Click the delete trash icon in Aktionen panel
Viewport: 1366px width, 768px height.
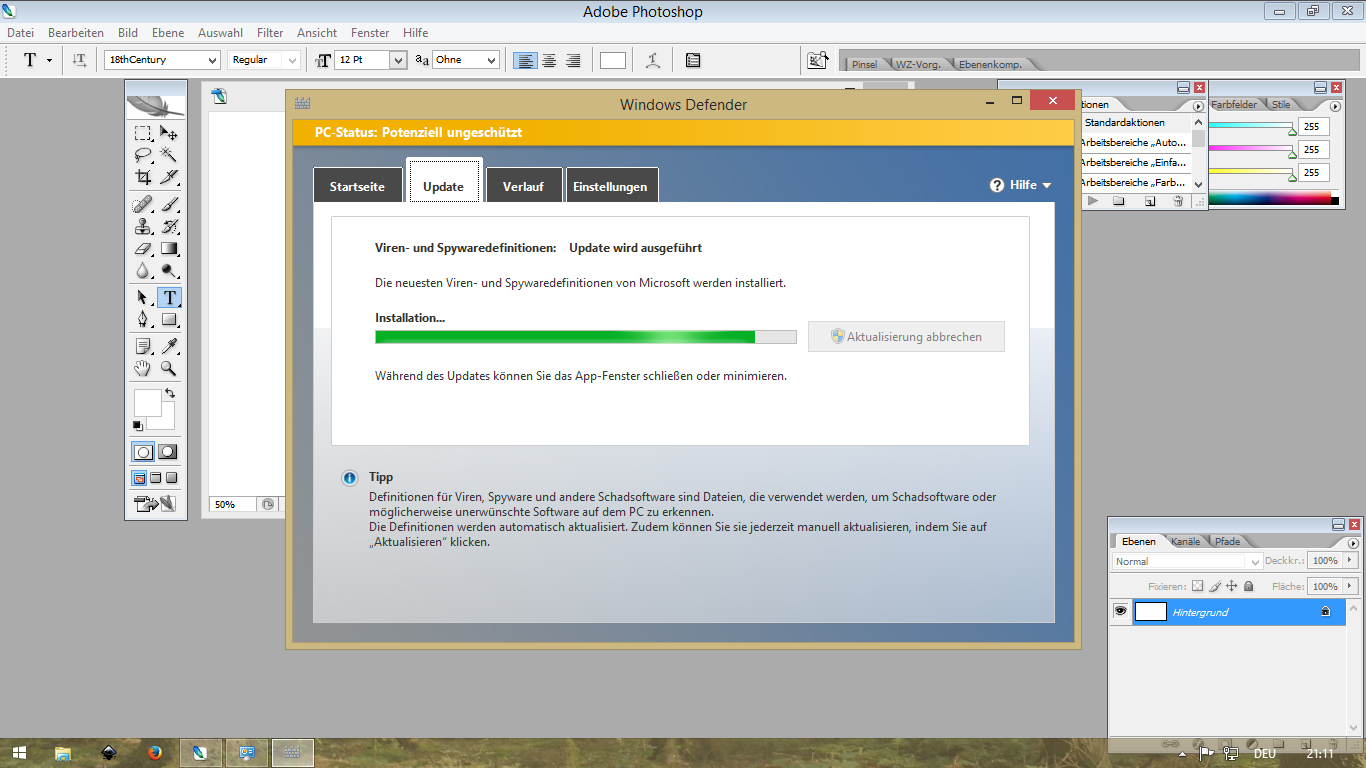(1178, 201)
